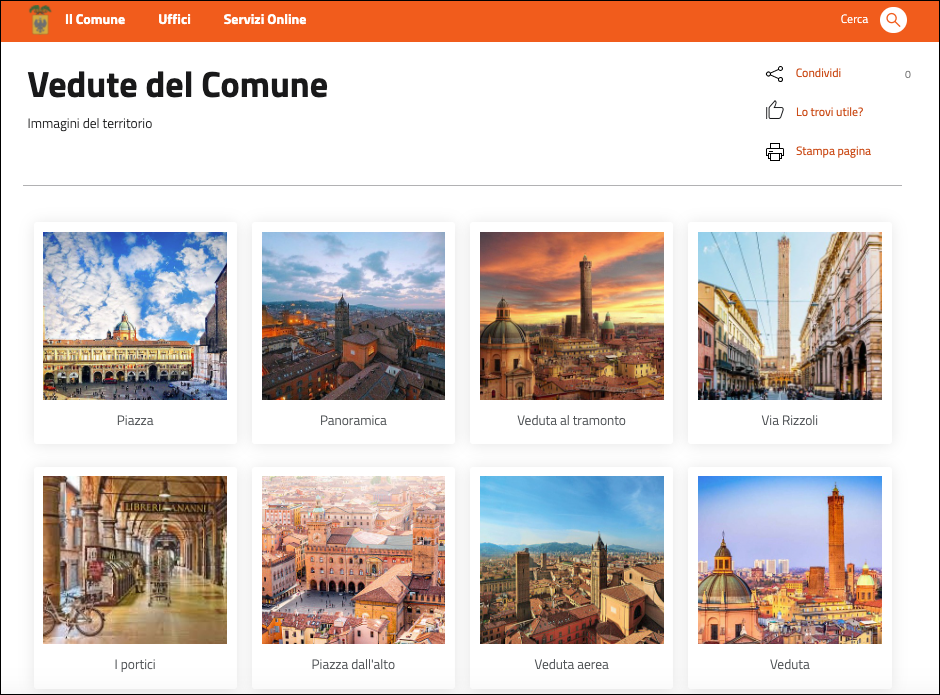The width and height of the screenshot is (940, 695).
Task: Select the I portici image
Action: point(135,560)
